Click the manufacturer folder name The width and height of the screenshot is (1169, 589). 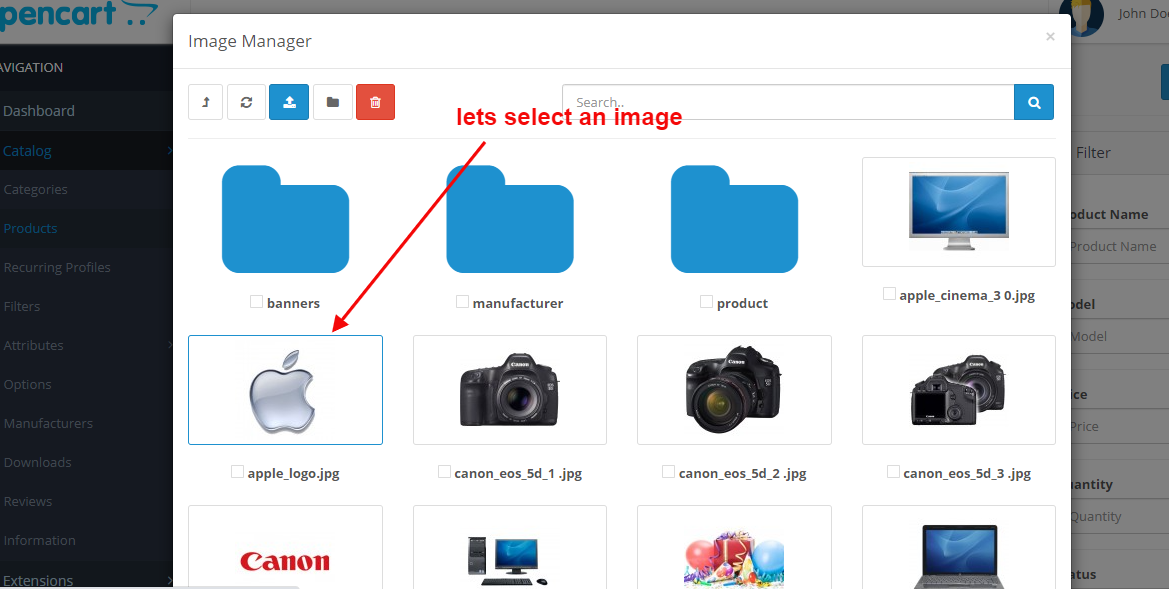pos(518,303)
